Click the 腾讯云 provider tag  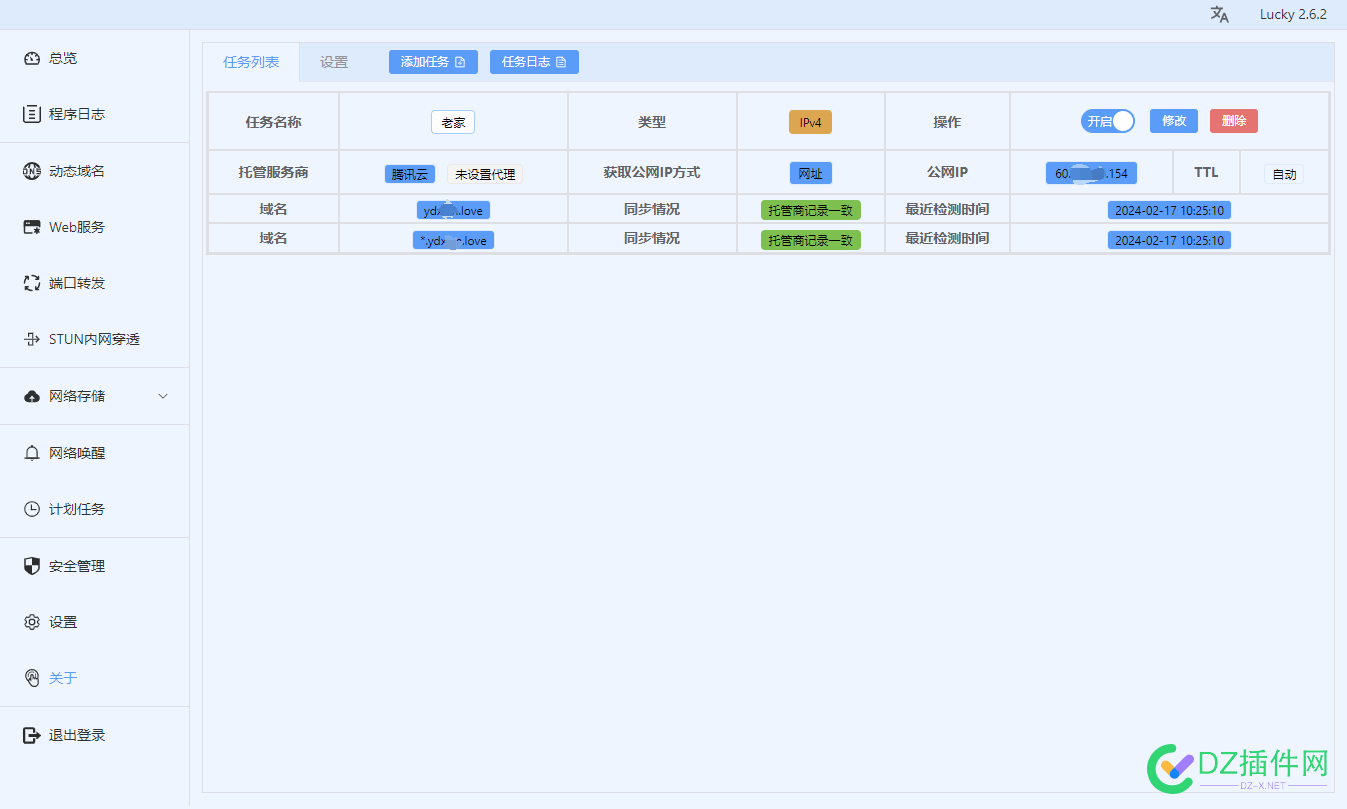coord(410,174)
